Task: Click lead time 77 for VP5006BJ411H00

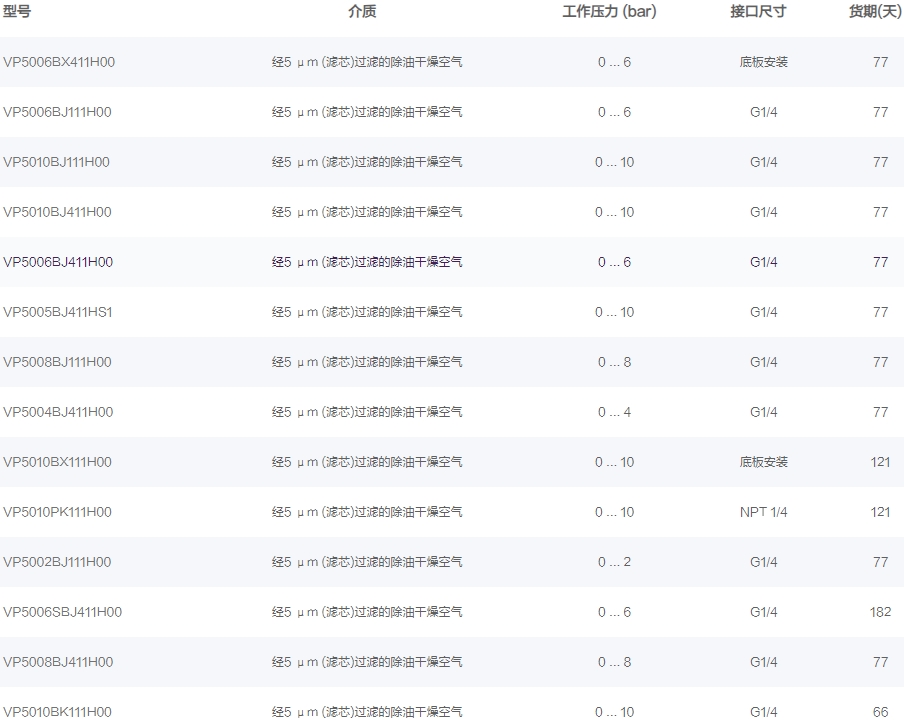Action: click(x=880, y=262)
